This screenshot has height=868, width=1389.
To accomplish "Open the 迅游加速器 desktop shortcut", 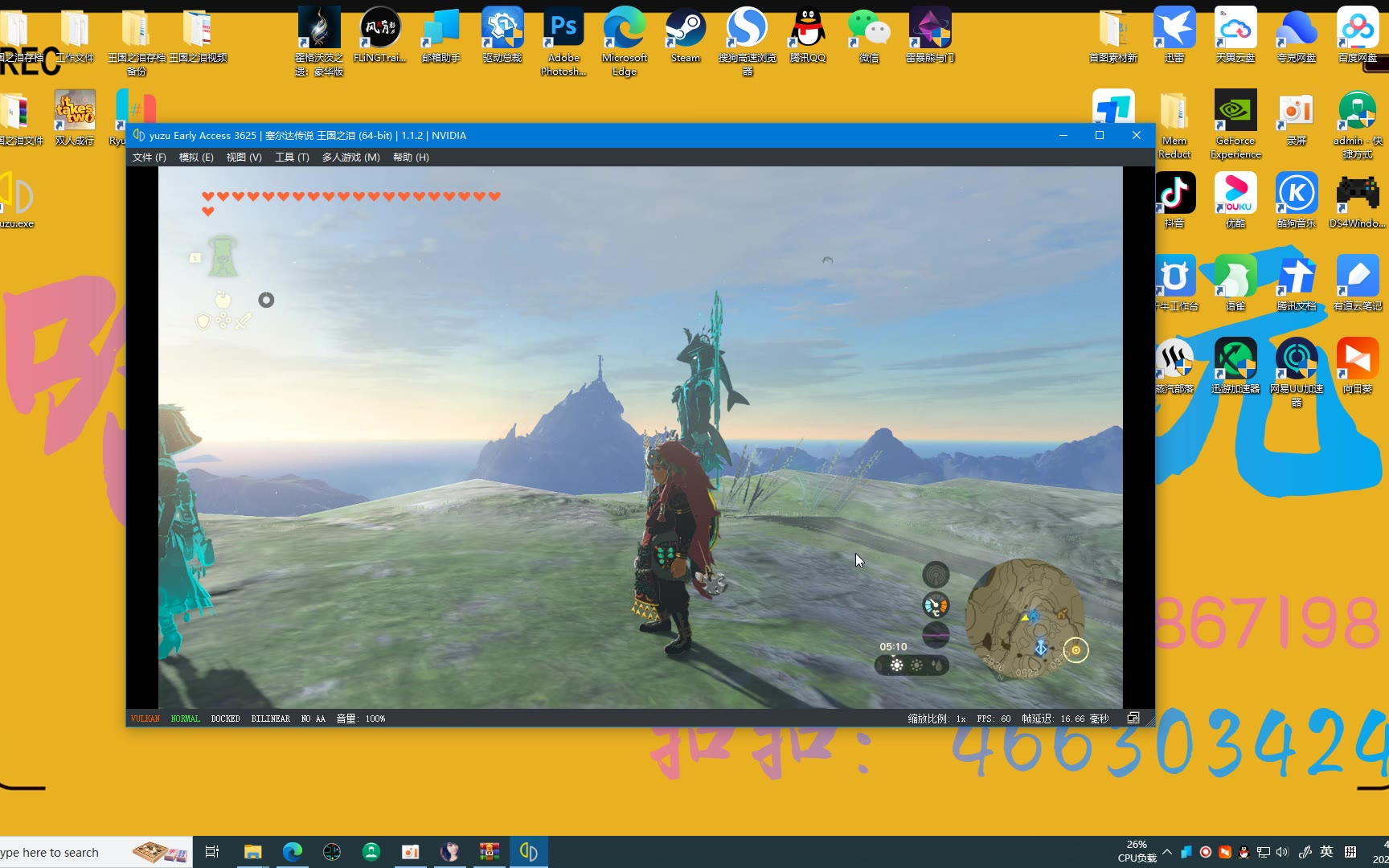I will click(1235, 366).
